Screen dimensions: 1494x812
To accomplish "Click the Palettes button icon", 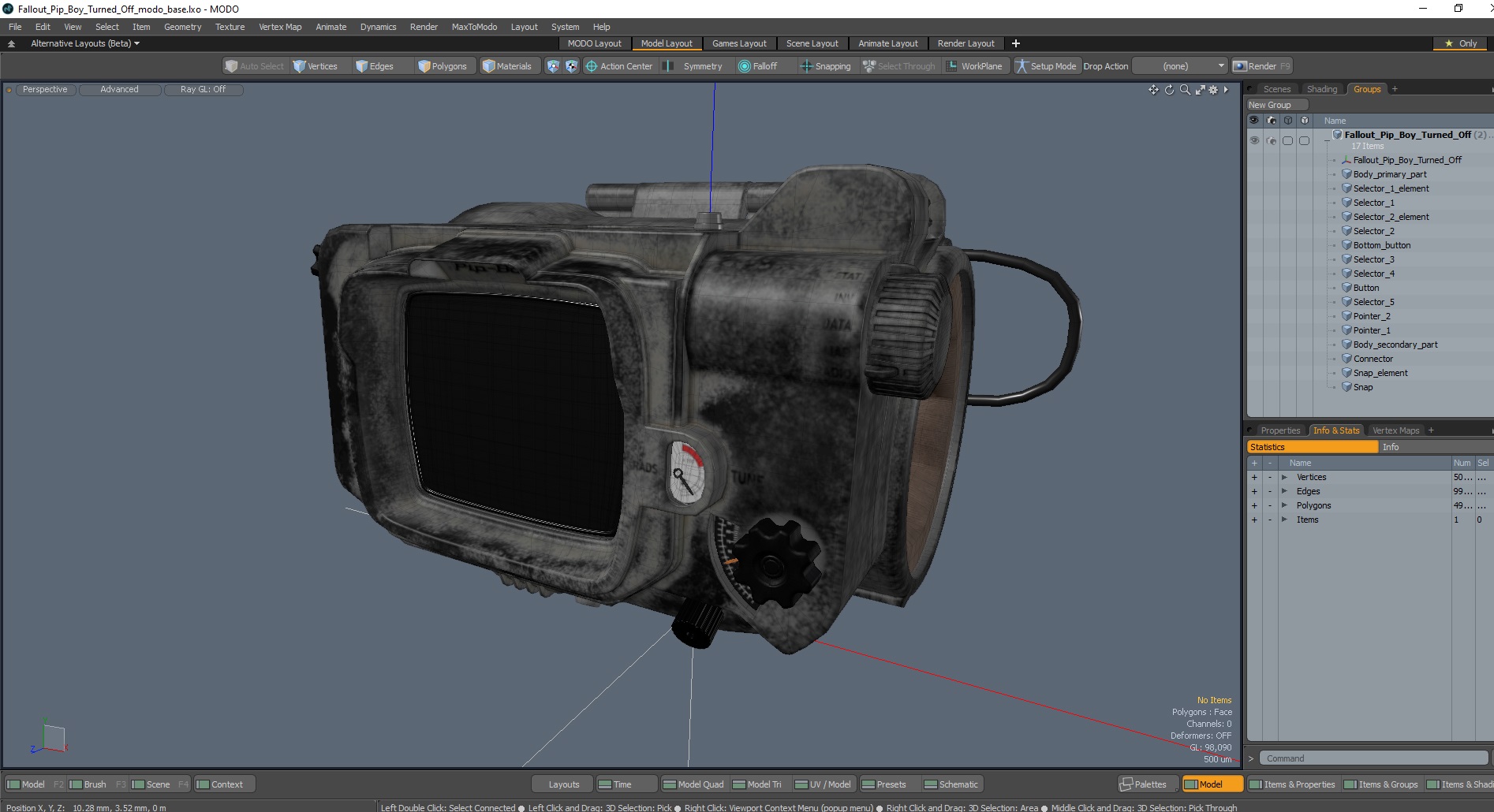I will 1126,784.
